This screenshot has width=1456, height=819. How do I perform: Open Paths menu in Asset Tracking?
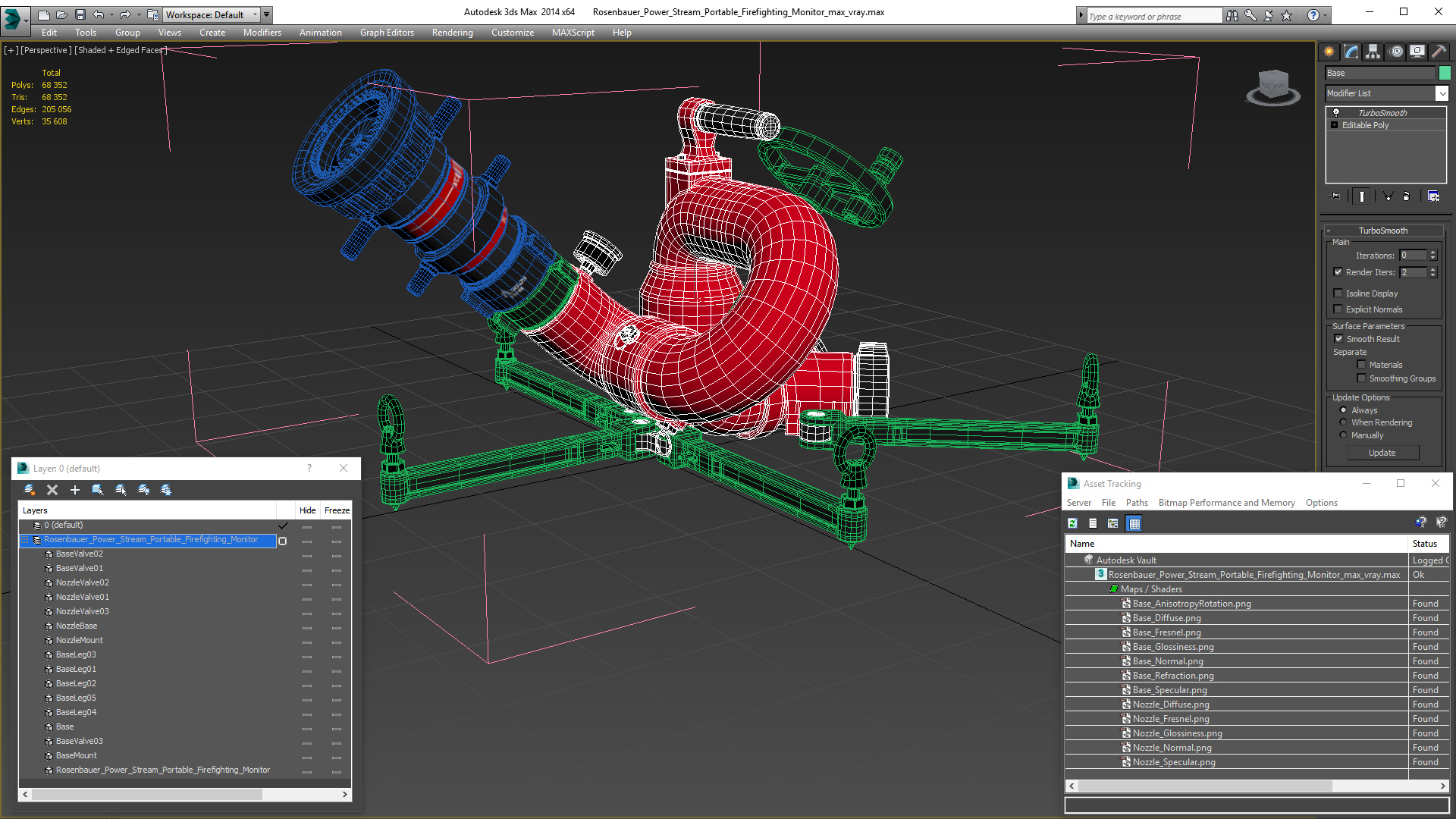1137,503
